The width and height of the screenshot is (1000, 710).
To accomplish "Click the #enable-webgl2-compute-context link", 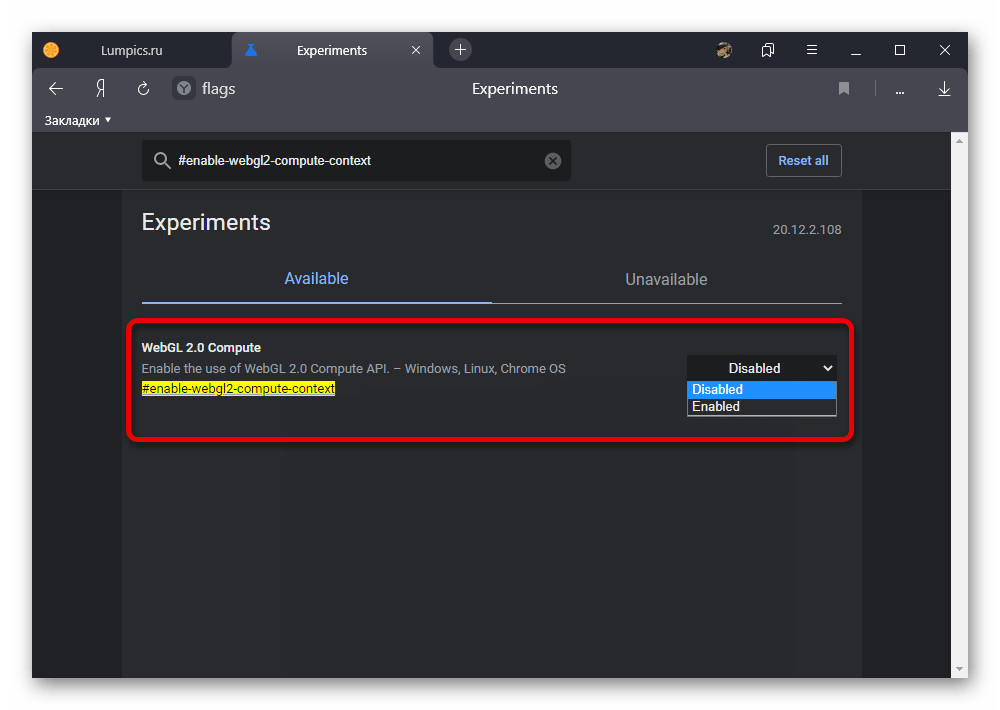I will 238,389.
